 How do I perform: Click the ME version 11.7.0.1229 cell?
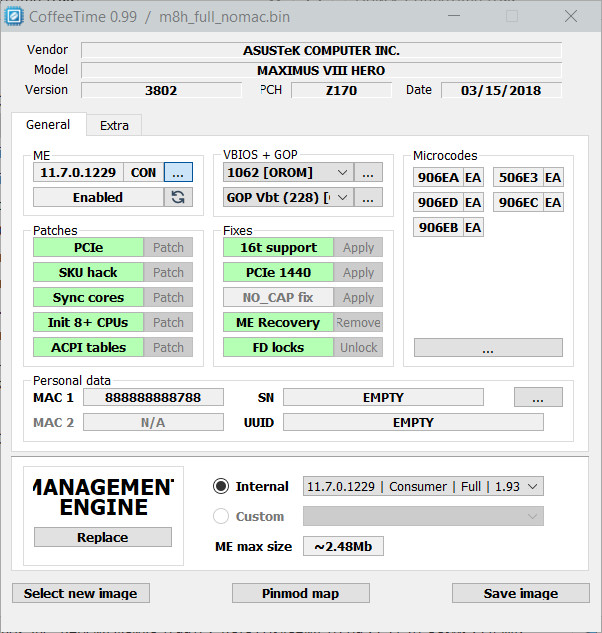pos(78,172)
